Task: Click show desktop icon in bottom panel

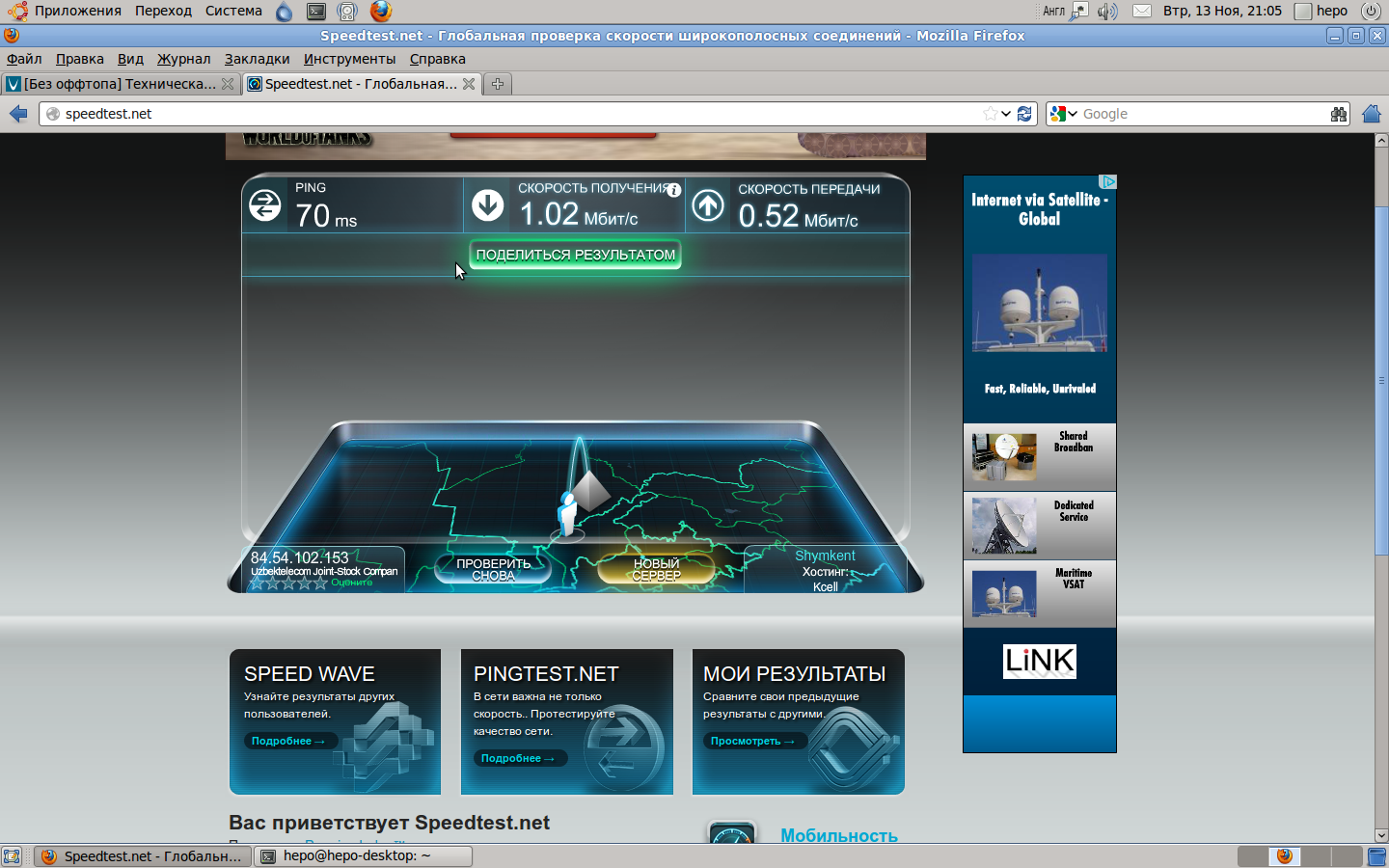Action: pyautogui.click(x=12, y=856)
